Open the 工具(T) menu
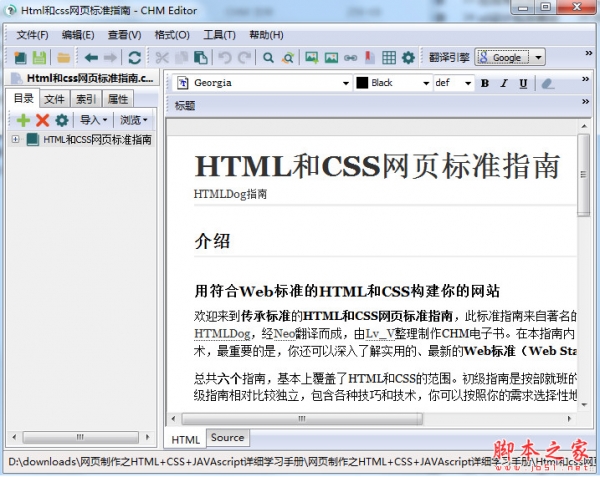The width and height of the screenshot is (600, 477). (x=219, y=35)
